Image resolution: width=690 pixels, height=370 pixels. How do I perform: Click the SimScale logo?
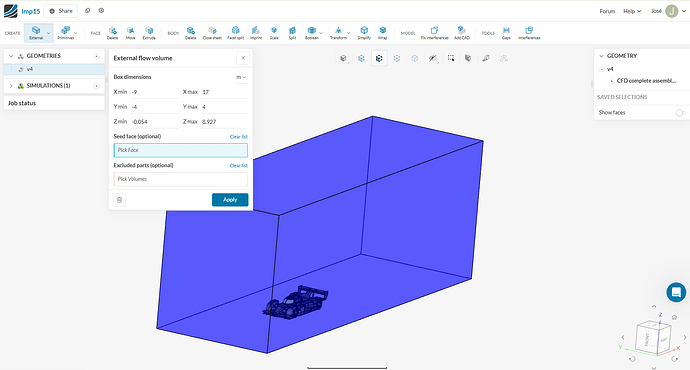(x=11, y=11)
